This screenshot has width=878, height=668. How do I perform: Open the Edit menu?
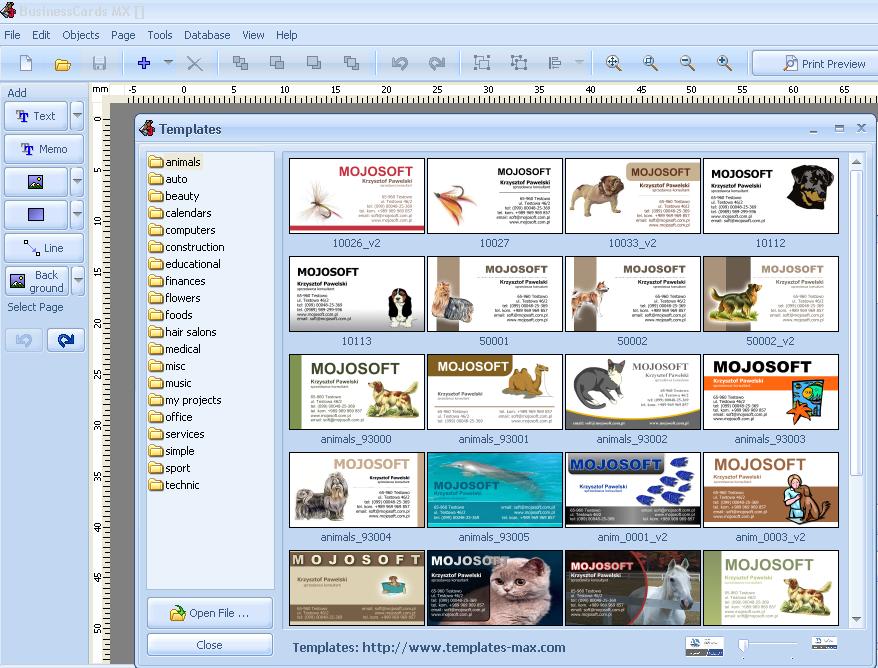point(41,35)
